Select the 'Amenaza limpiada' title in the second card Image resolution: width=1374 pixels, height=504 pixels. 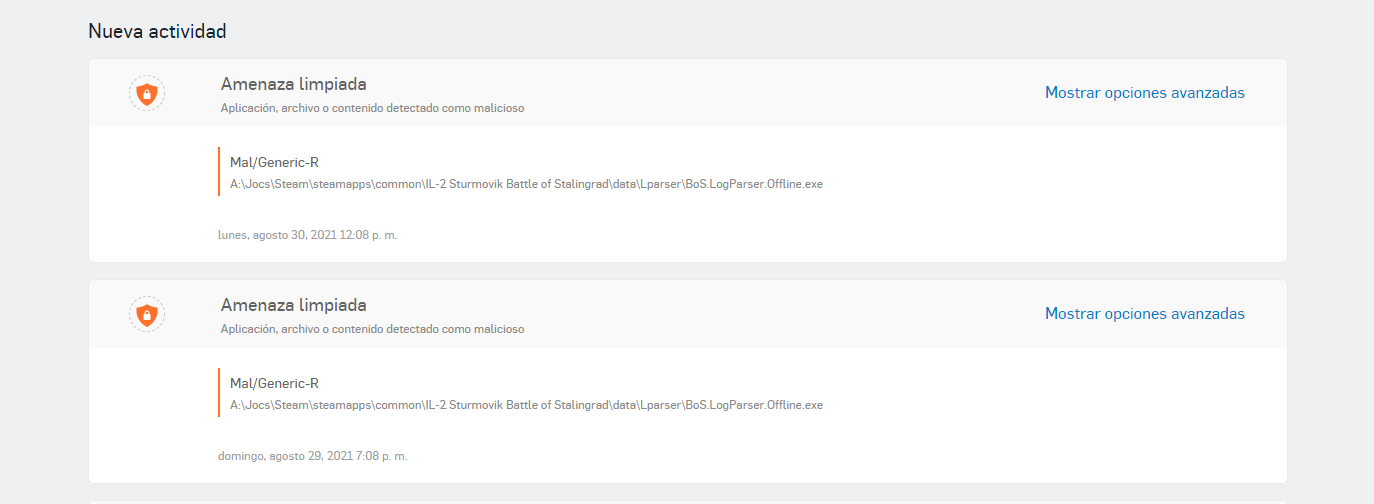pyautogui.click(x=294, y=305)
